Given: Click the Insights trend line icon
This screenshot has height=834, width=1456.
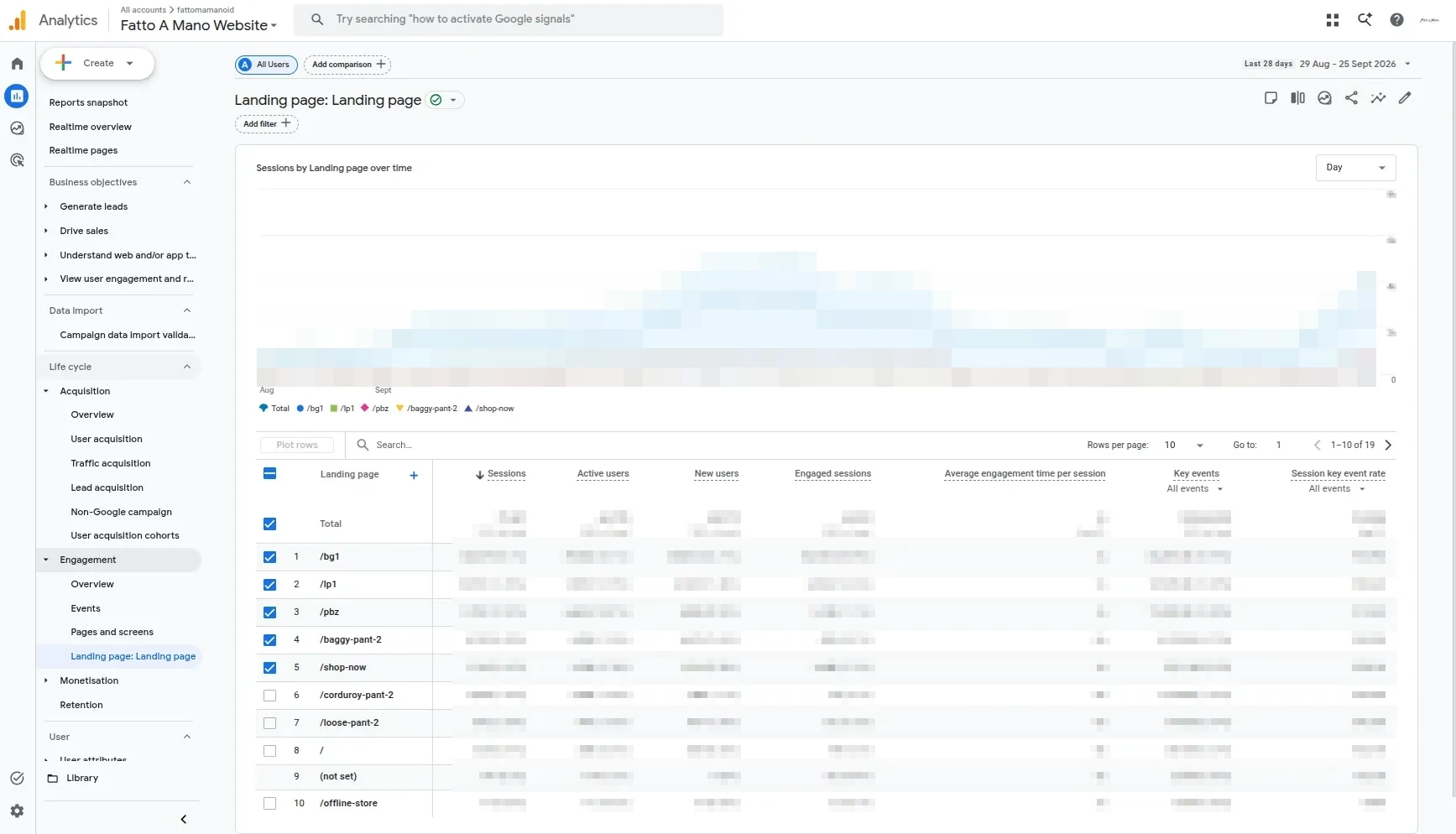Looking at the screenshot, I should pos(1378,98).
